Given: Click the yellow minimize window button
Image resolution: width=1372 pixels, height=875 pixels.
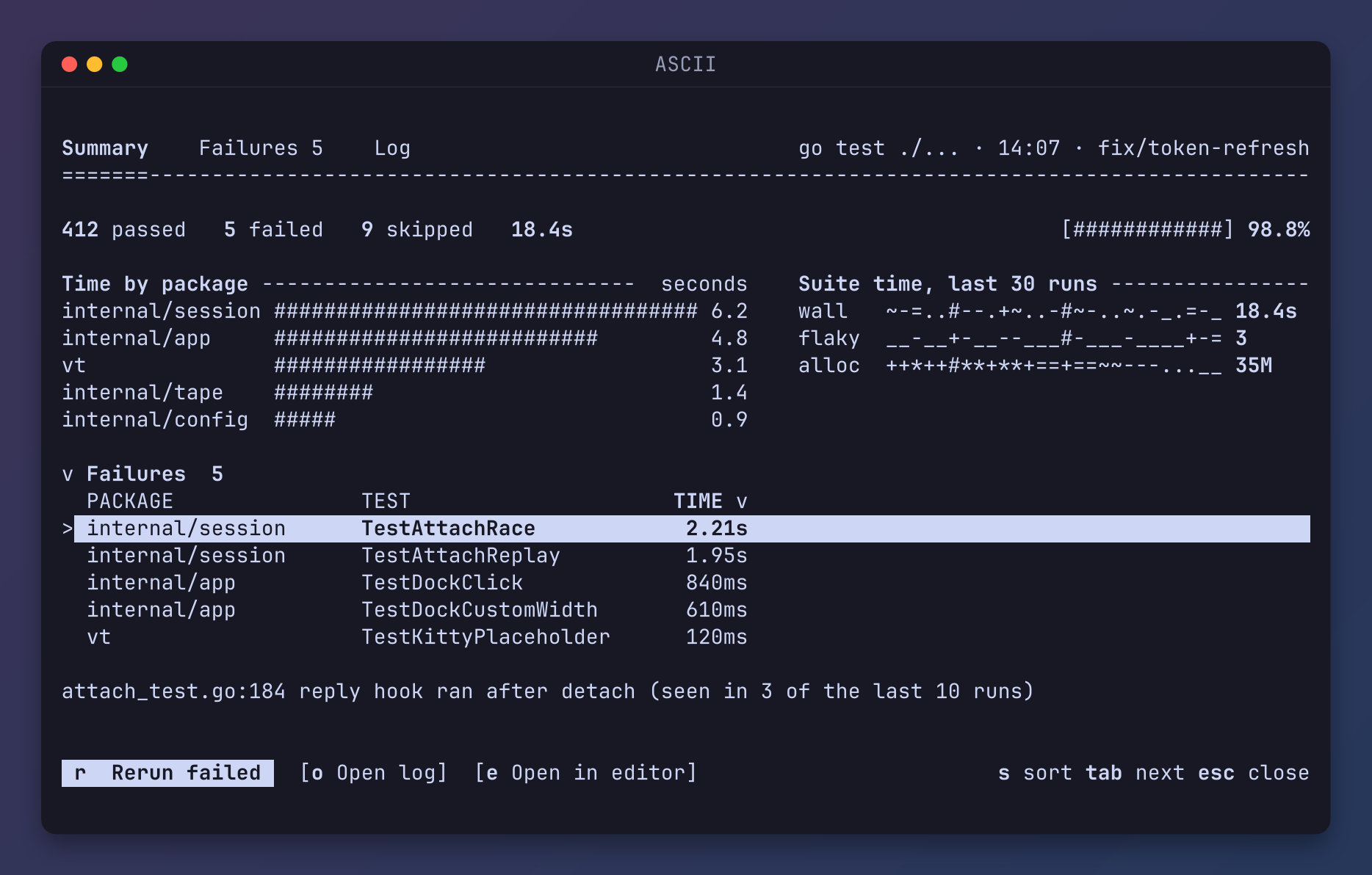Looking at the screenshot, I should (95, 65).
